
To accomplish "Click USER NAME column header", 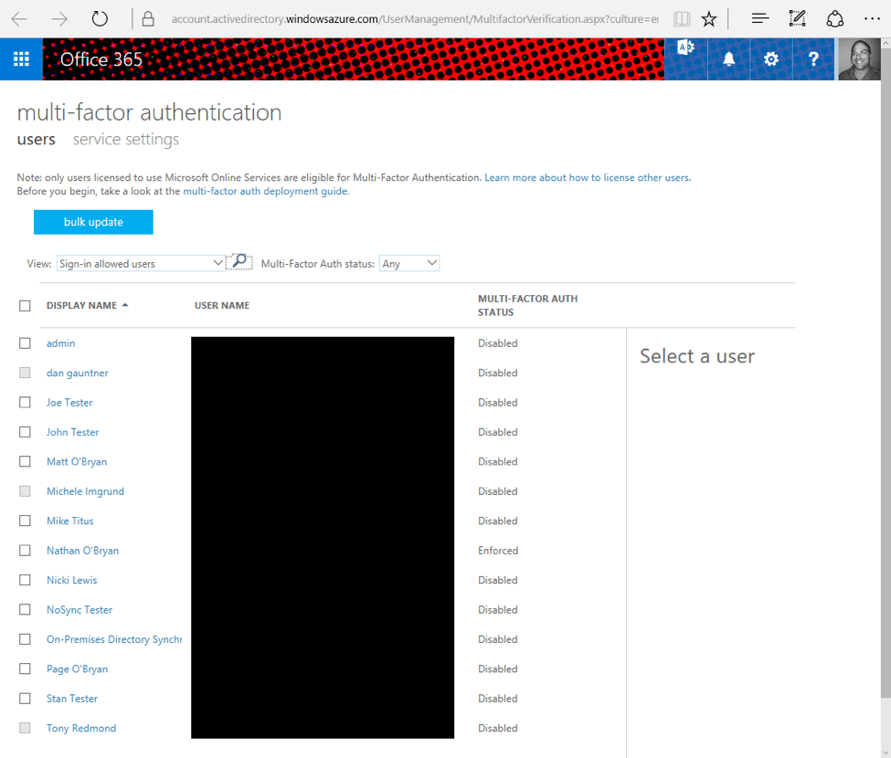I will point(222,306).
